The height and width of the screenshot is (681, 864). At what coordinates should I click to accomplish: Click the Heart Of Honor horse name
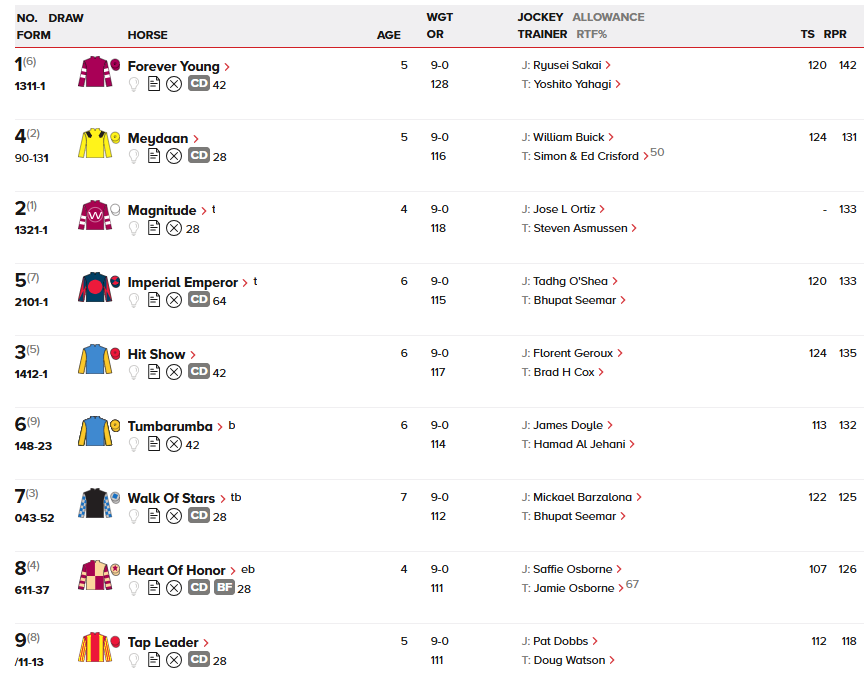[176, 571]
